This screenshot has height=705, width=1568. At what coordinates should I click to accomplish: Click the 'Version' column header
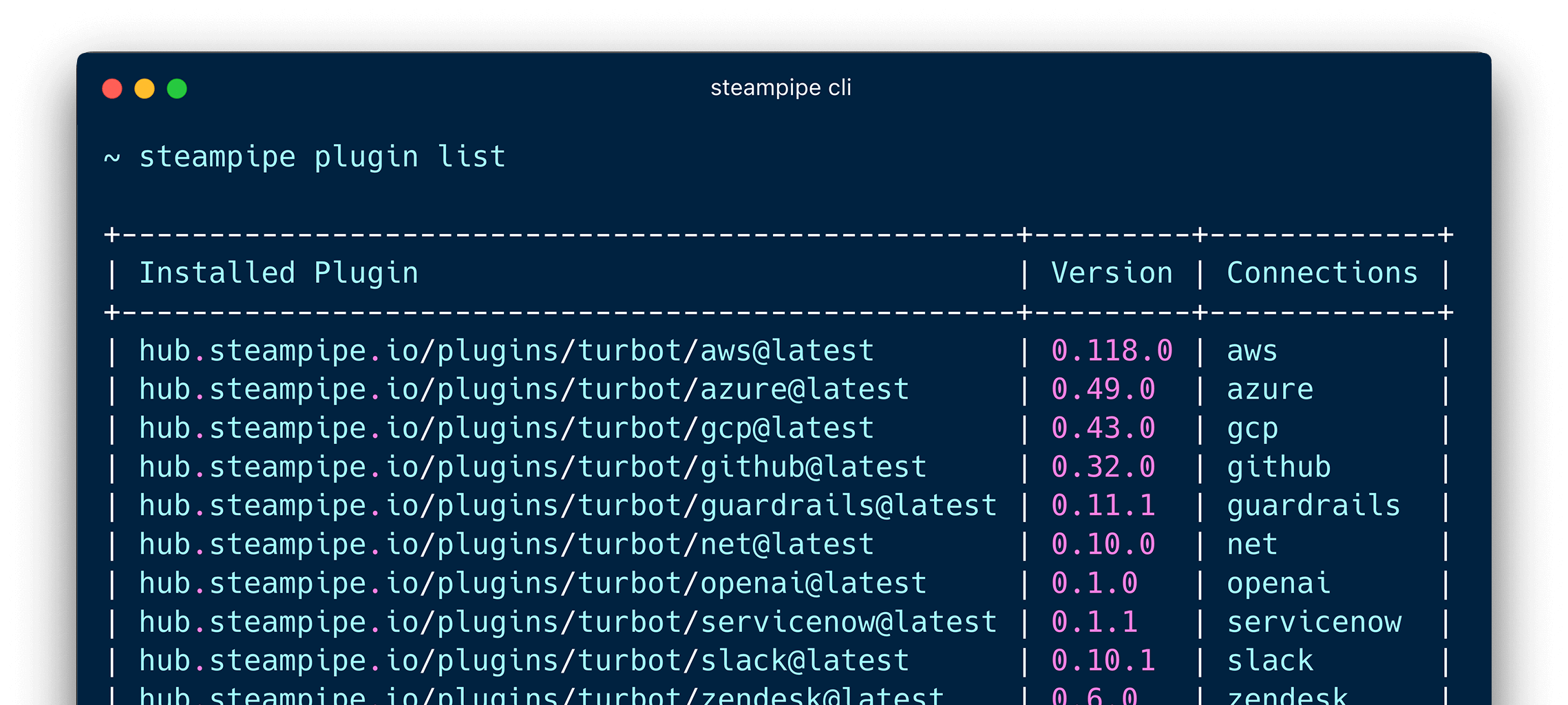1112,273
